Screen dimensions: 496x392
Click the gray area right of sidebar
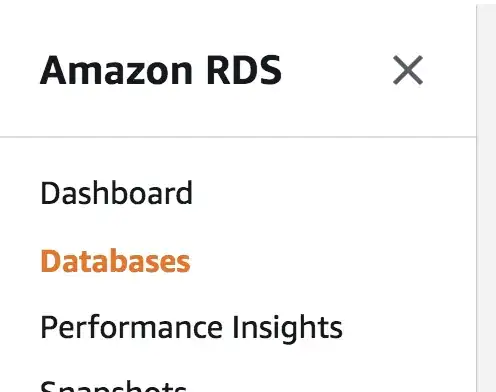pyautogui.click(x=487, y=198)
